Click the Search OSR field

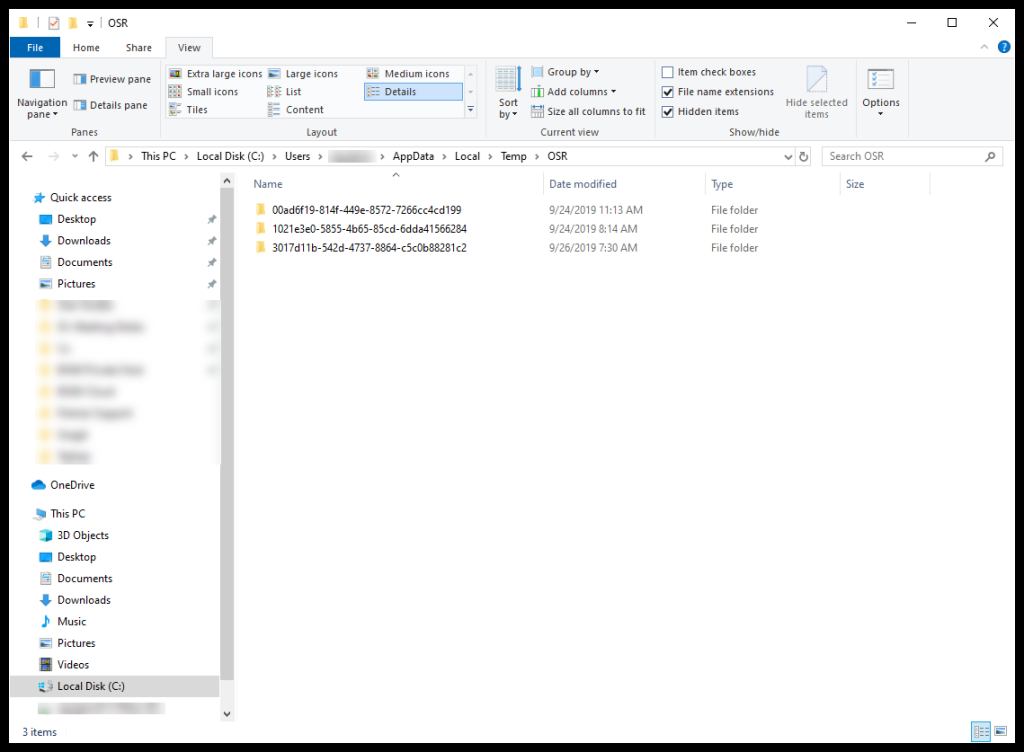[x=903, y=156]
